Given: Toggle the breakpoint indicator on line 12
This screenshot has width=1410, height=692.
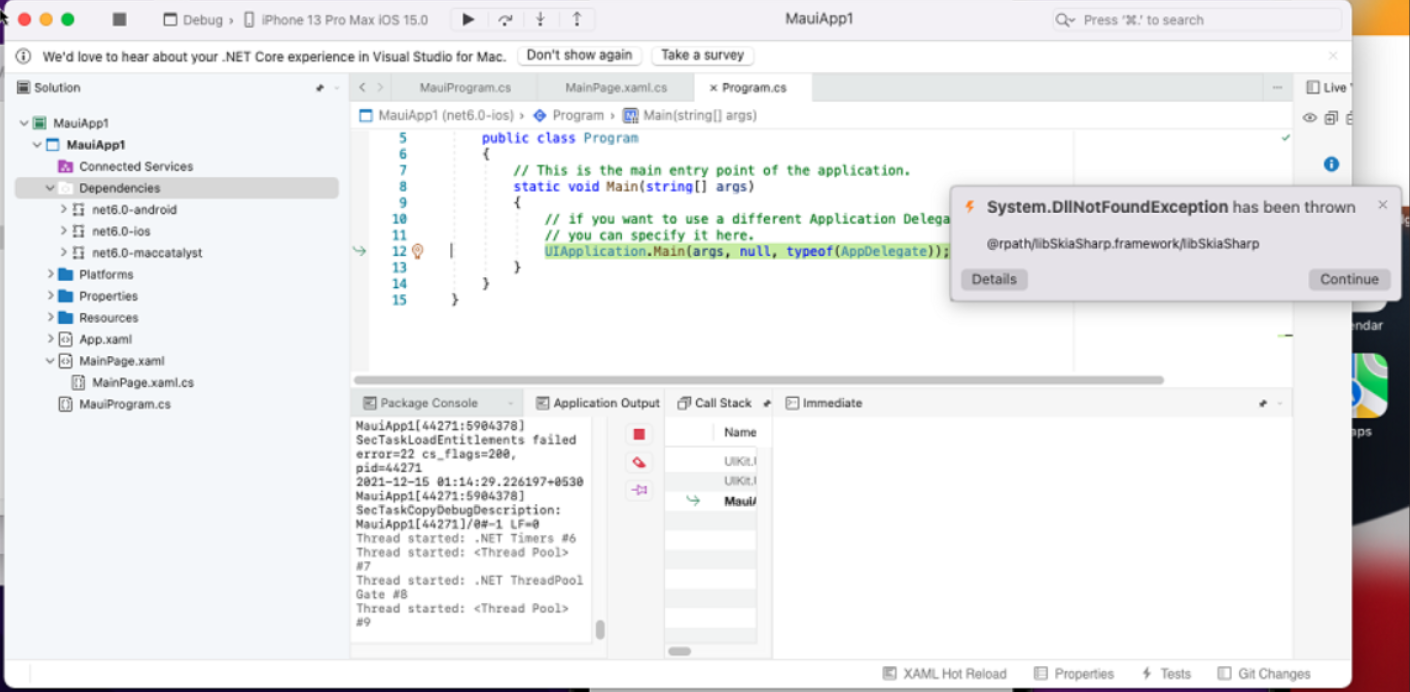Looking at the screenshot, I should point(418,251).
